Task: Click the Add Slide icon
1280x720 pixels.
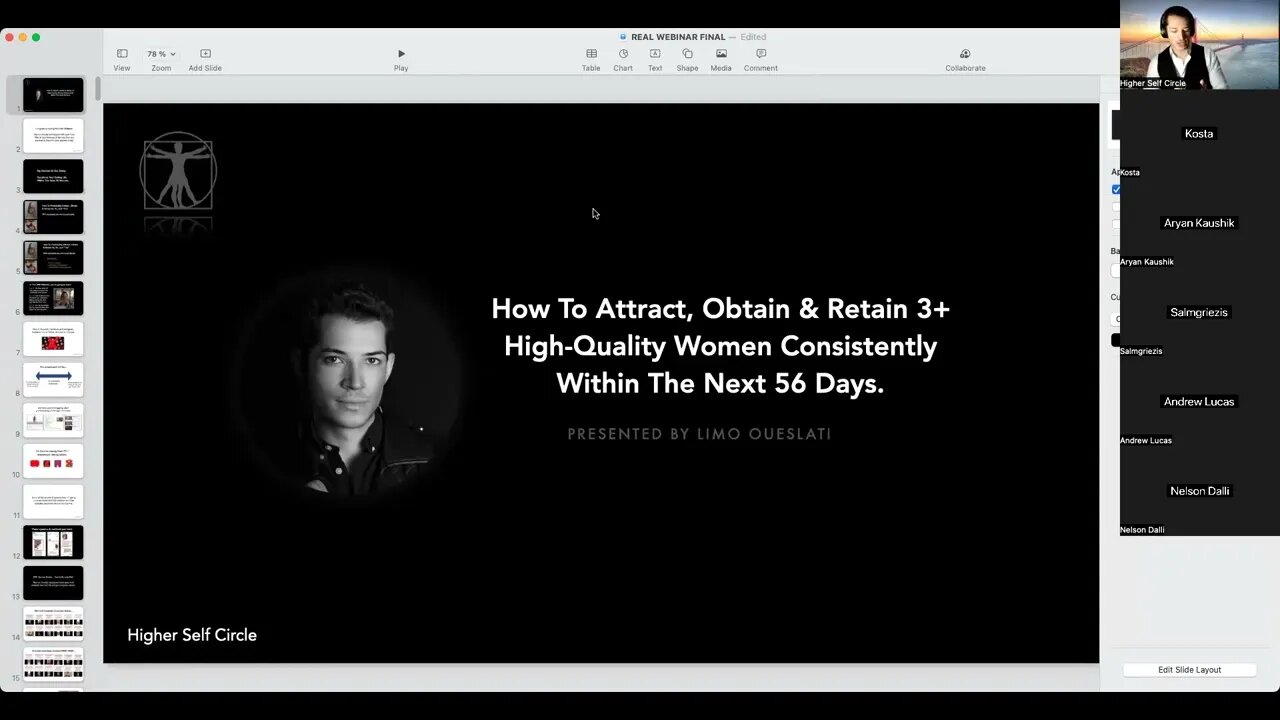Action: click(x=205, y=54)
